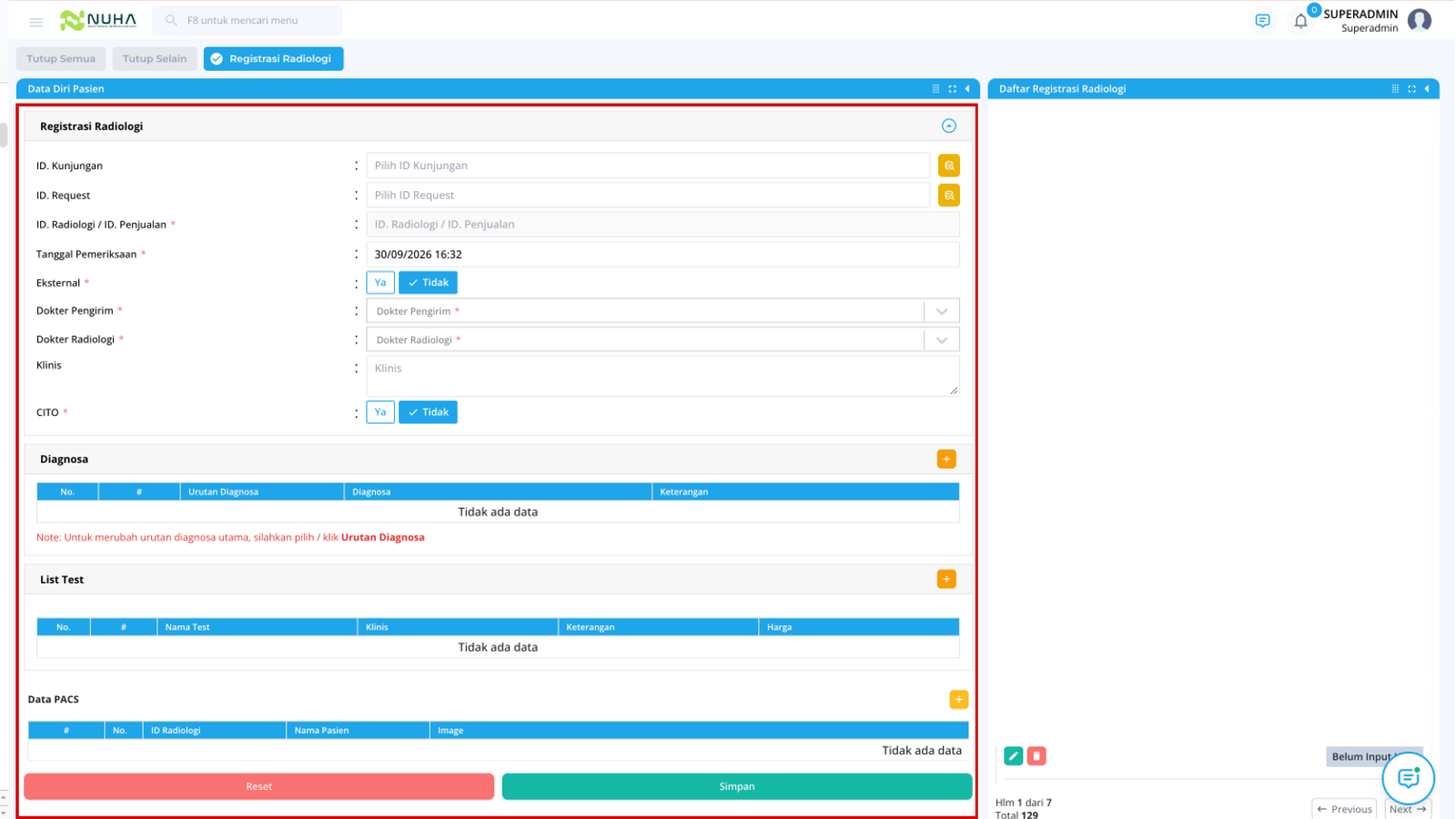The width and height of the screenshot is (1456, 819).
Task: Search ID Kunjungan with lookup icon
Action: pos(948,166)
